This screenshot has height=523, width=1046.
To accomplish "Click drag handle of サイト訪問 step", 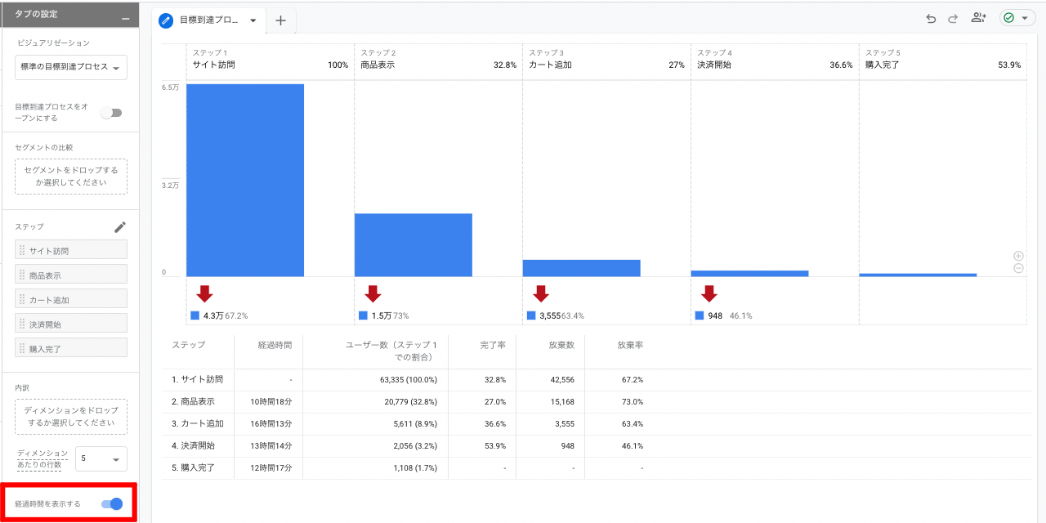I will point(22,251).
